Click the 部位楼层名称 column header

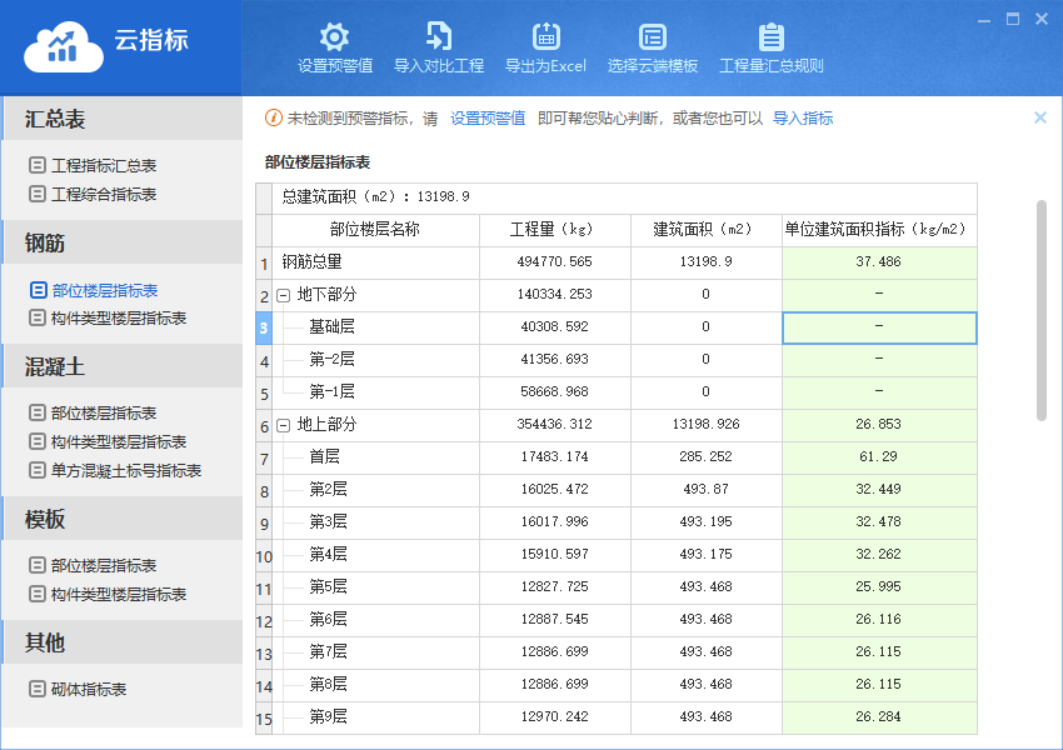point(376,230)
